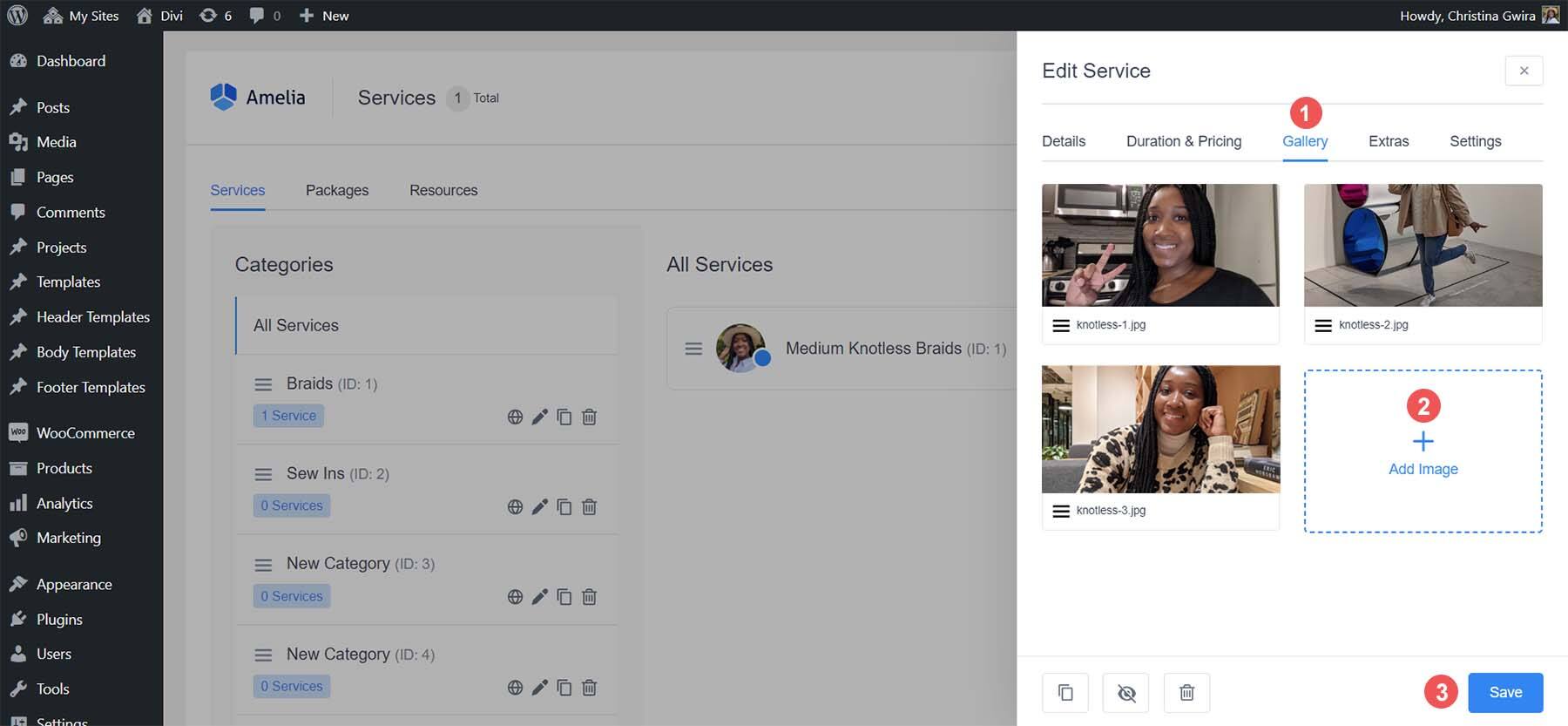Switch to the Details tab
This screenshot has width=1568, height=726.
1064,141
